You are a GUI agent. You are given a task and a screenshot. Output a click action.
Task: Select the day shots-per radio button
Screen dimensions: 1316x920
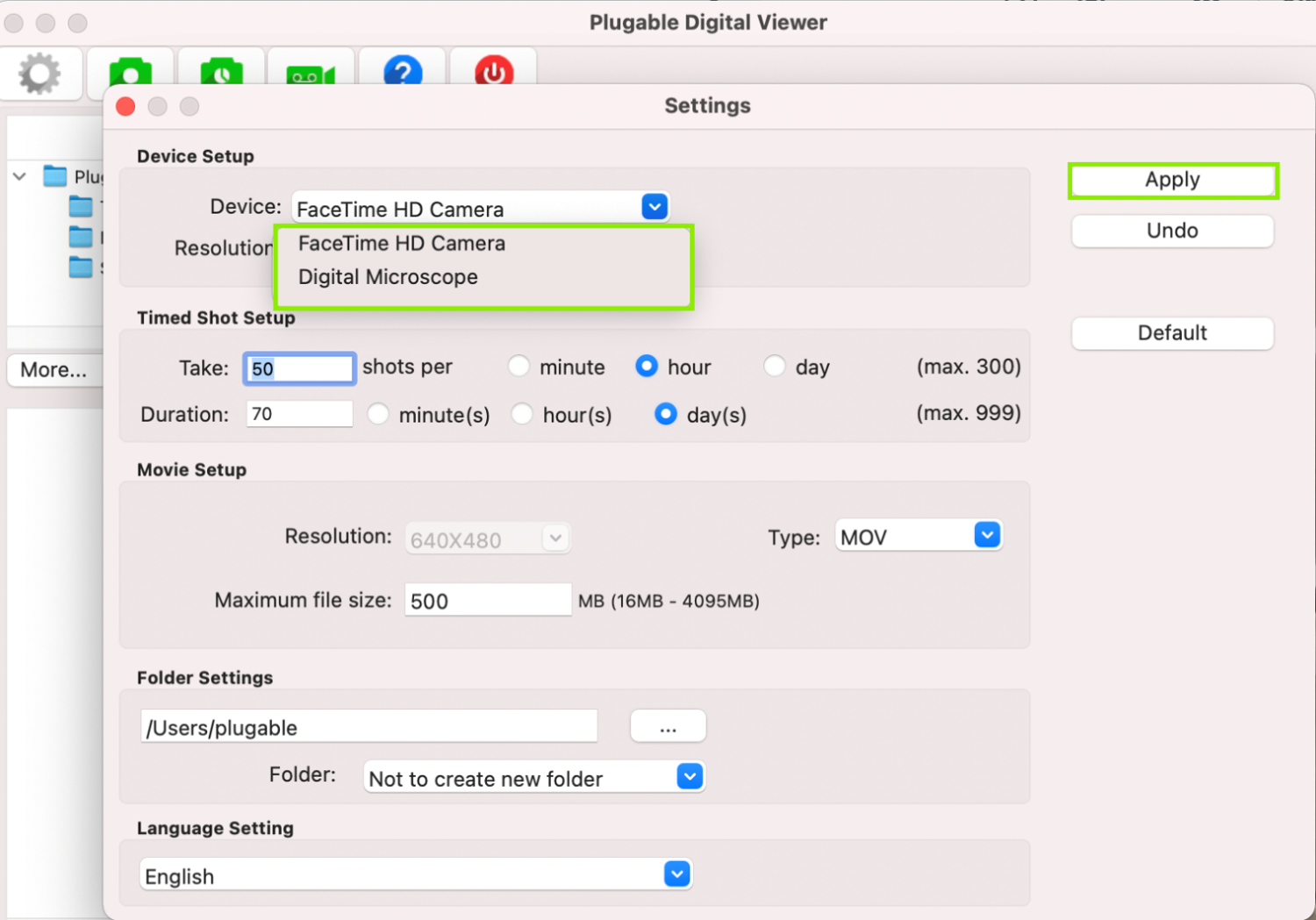(x=774, y=367)
